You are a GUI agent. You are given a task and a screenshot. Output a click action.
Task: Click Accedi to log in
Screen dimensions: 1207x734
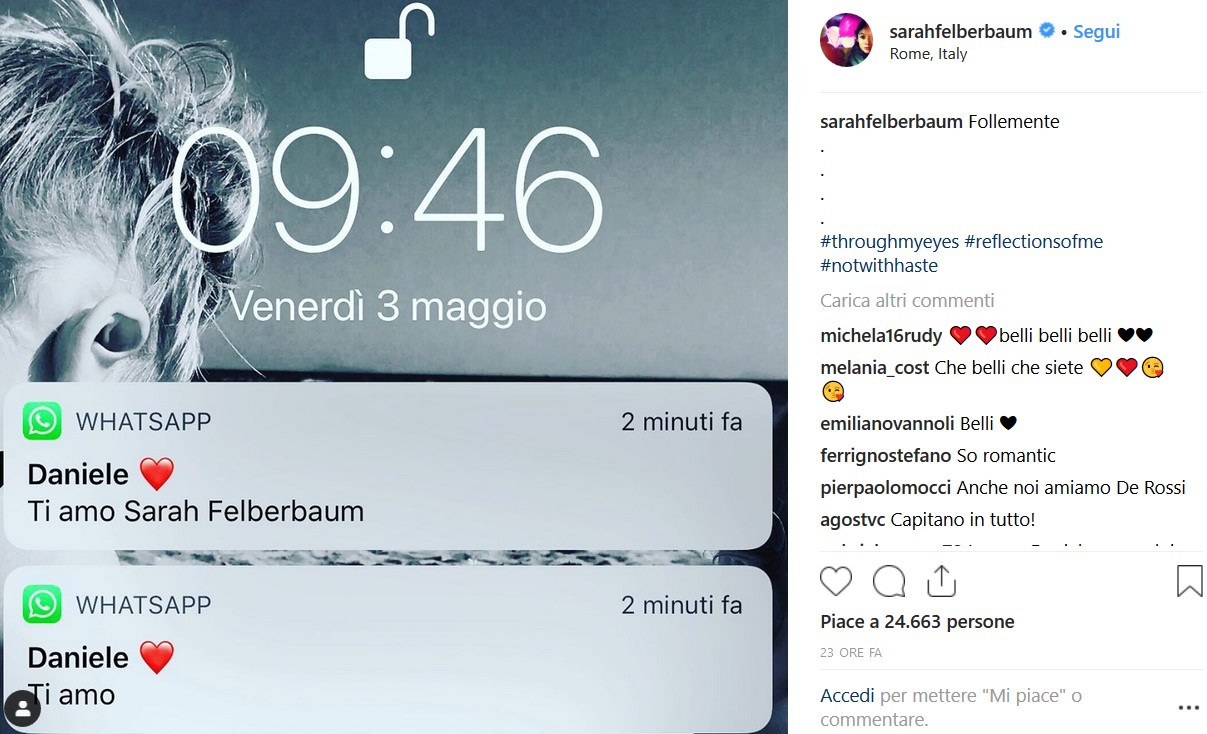(847, 695)
